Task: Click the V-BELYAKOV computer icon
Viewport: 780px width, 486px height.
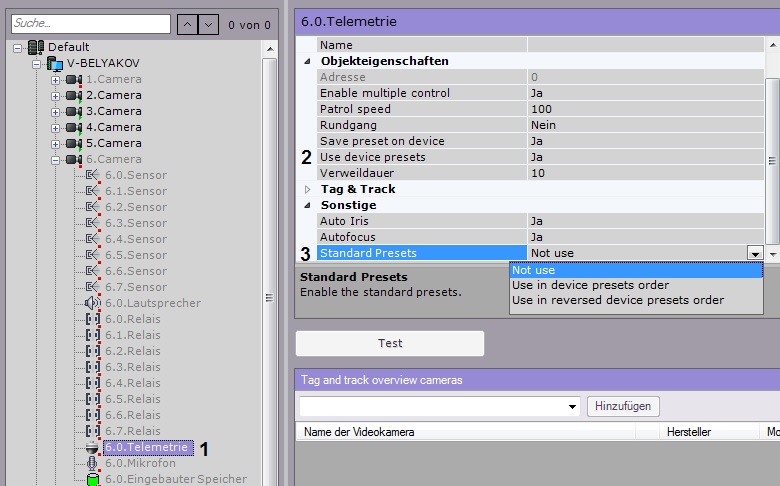Action: coord(55,63)
